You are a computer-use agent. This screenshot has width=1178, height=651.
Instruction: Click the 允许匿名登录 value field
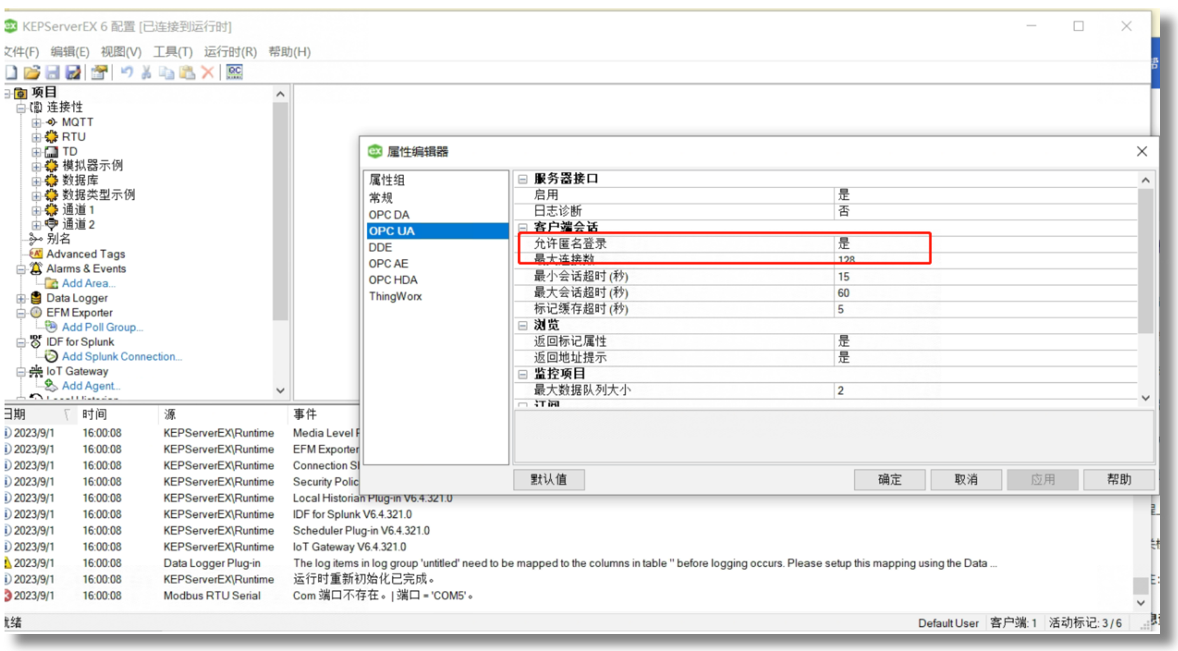click(985, 243)
